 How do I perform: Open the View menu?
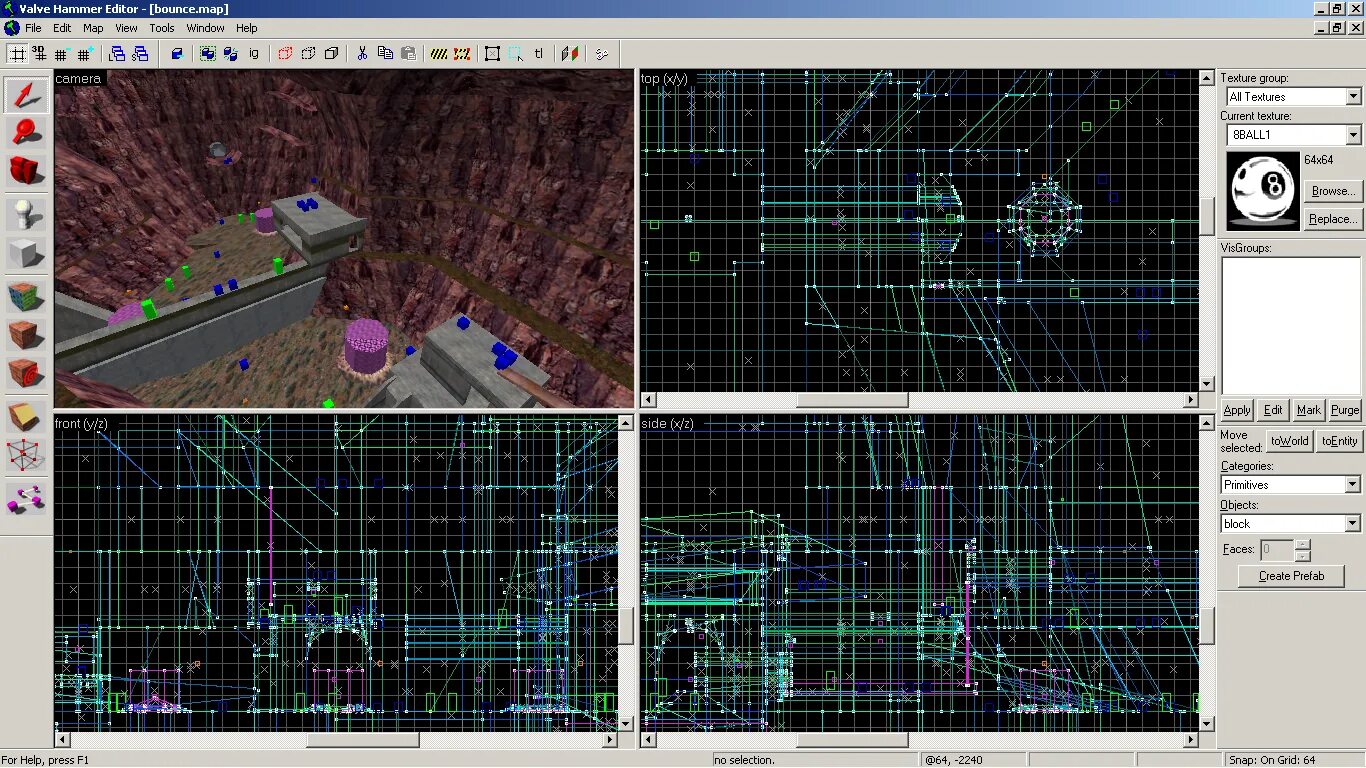126,28
